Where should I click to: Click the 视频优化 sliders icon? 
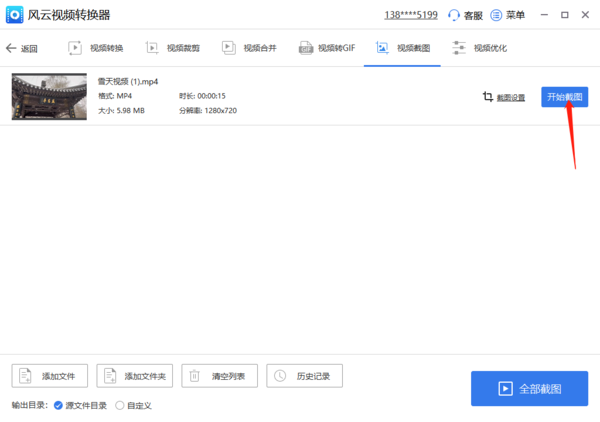click(x=459, y=48)
